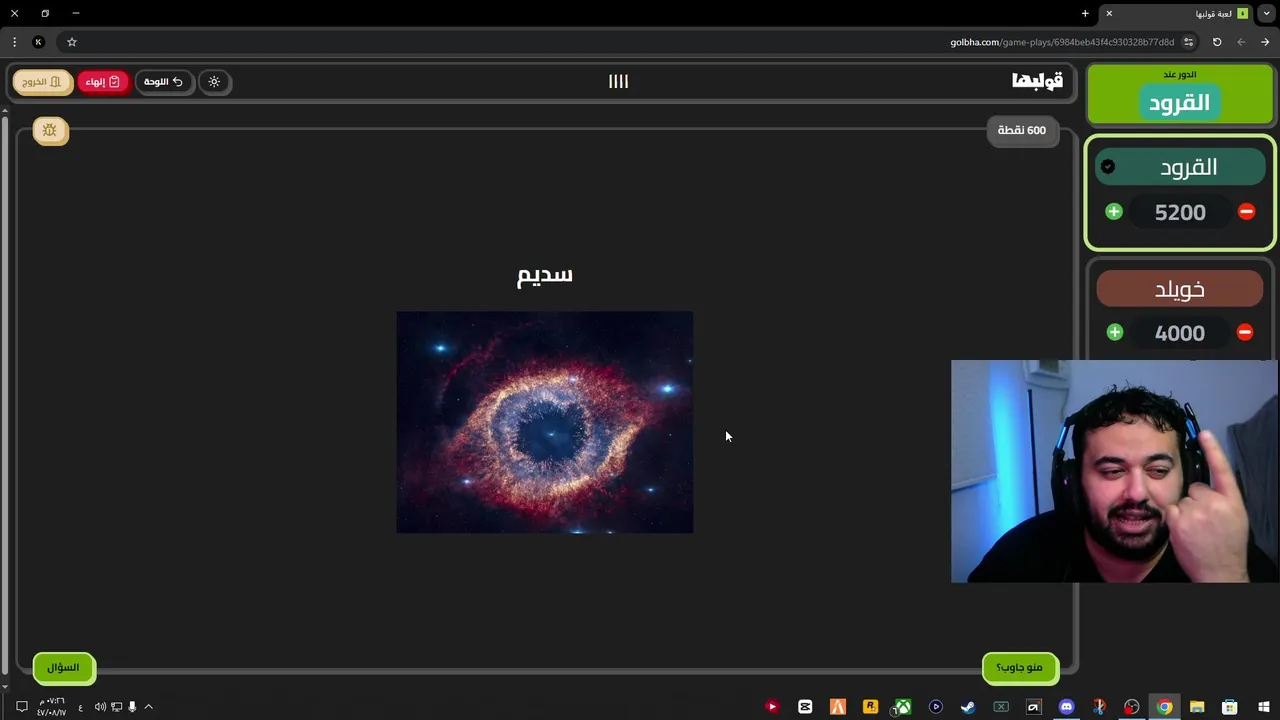Open Windows Start menu

point(1264,707)
